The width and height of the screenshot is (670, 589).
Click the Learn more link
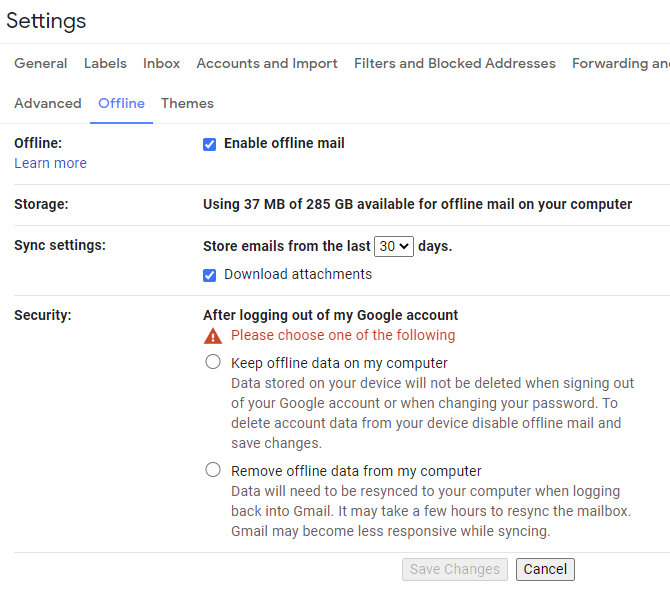tap(50, 163)
